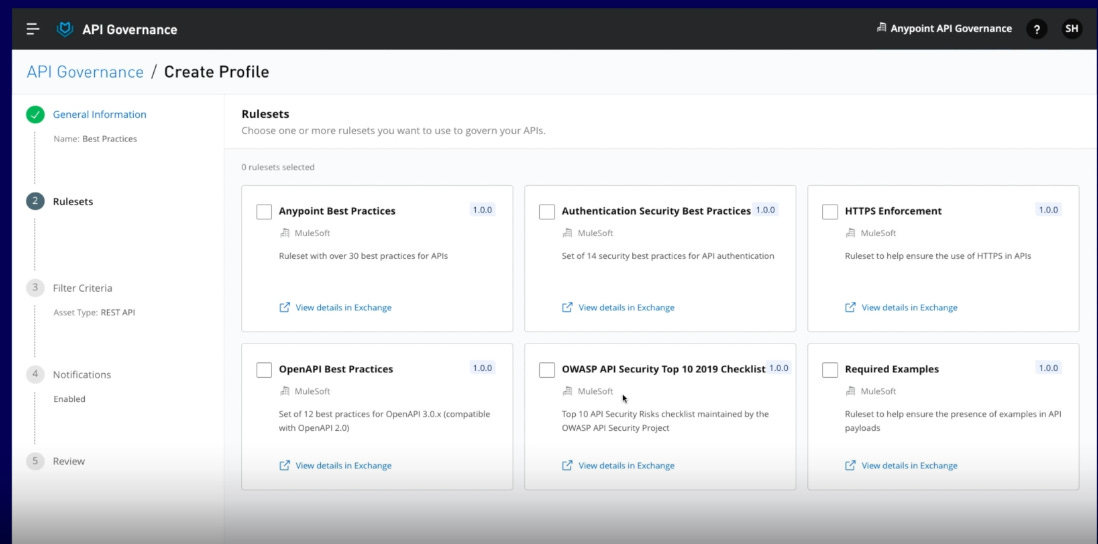Image resolution: width=1098 pixels, height=544 pixels.
Task: Click the "0 rulesets selected" counter text
Action: tap(278, 167)
